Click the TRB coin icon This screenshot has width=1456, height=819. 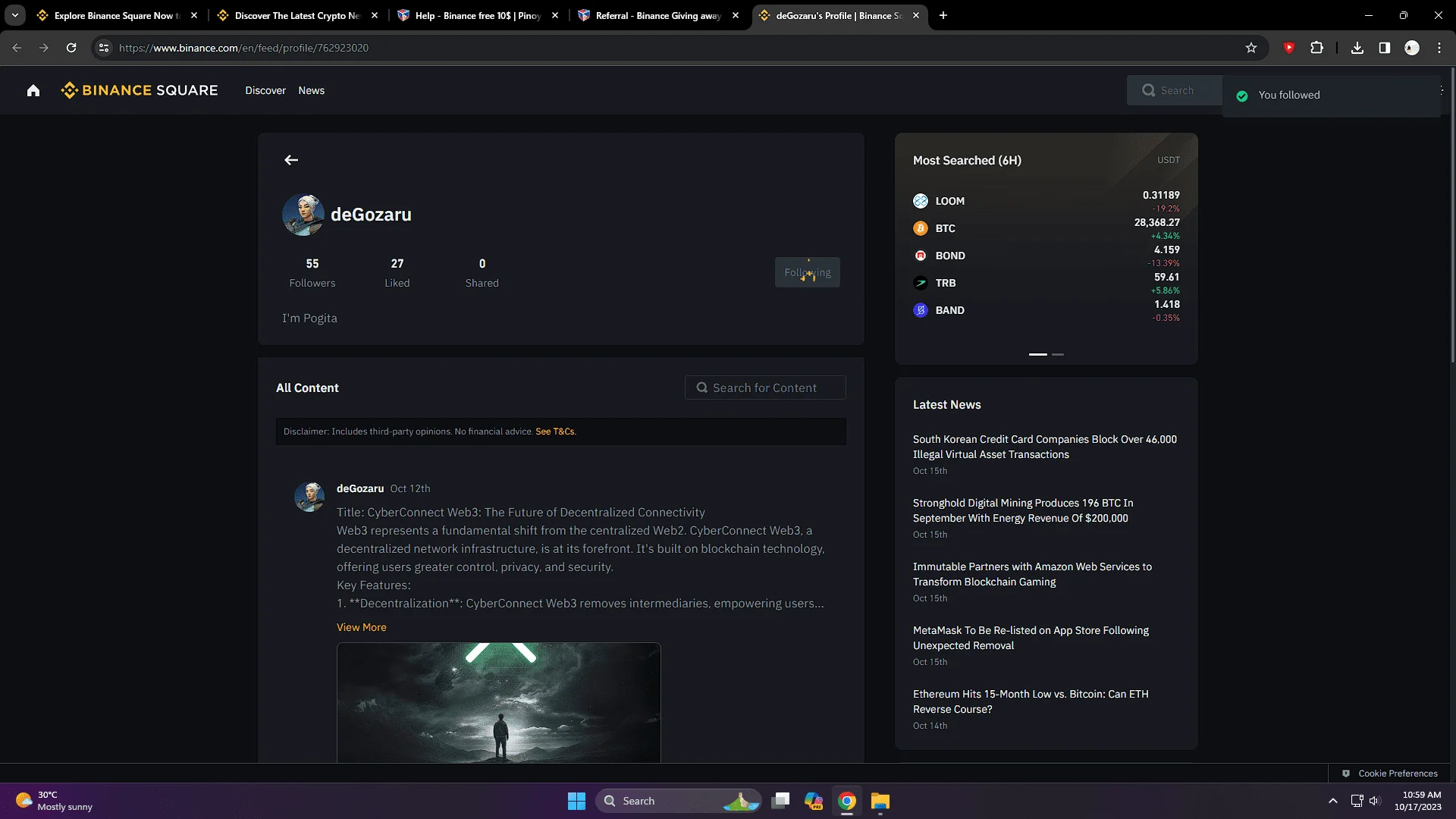pyautogui.click(x=921, y=283)
